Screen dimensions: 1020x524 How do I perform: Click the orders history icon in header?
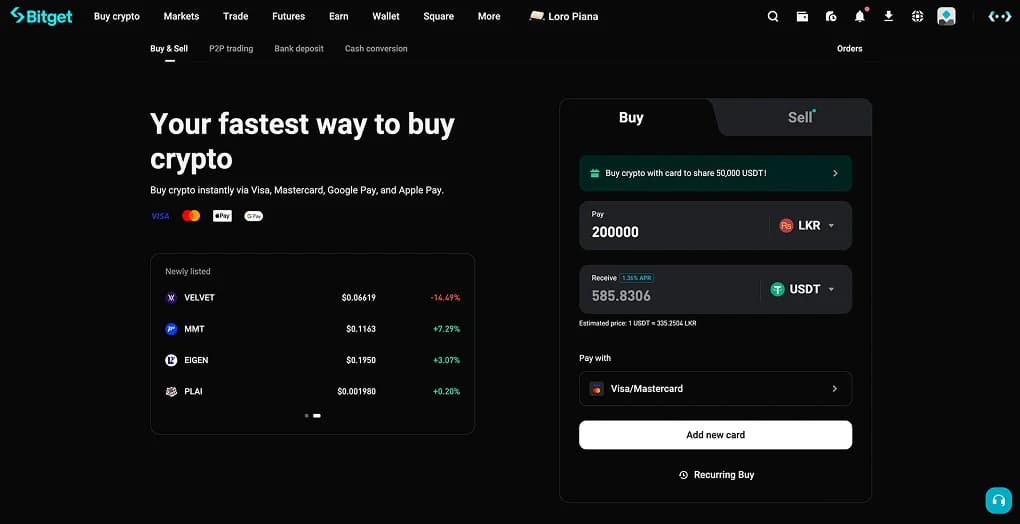831,17
